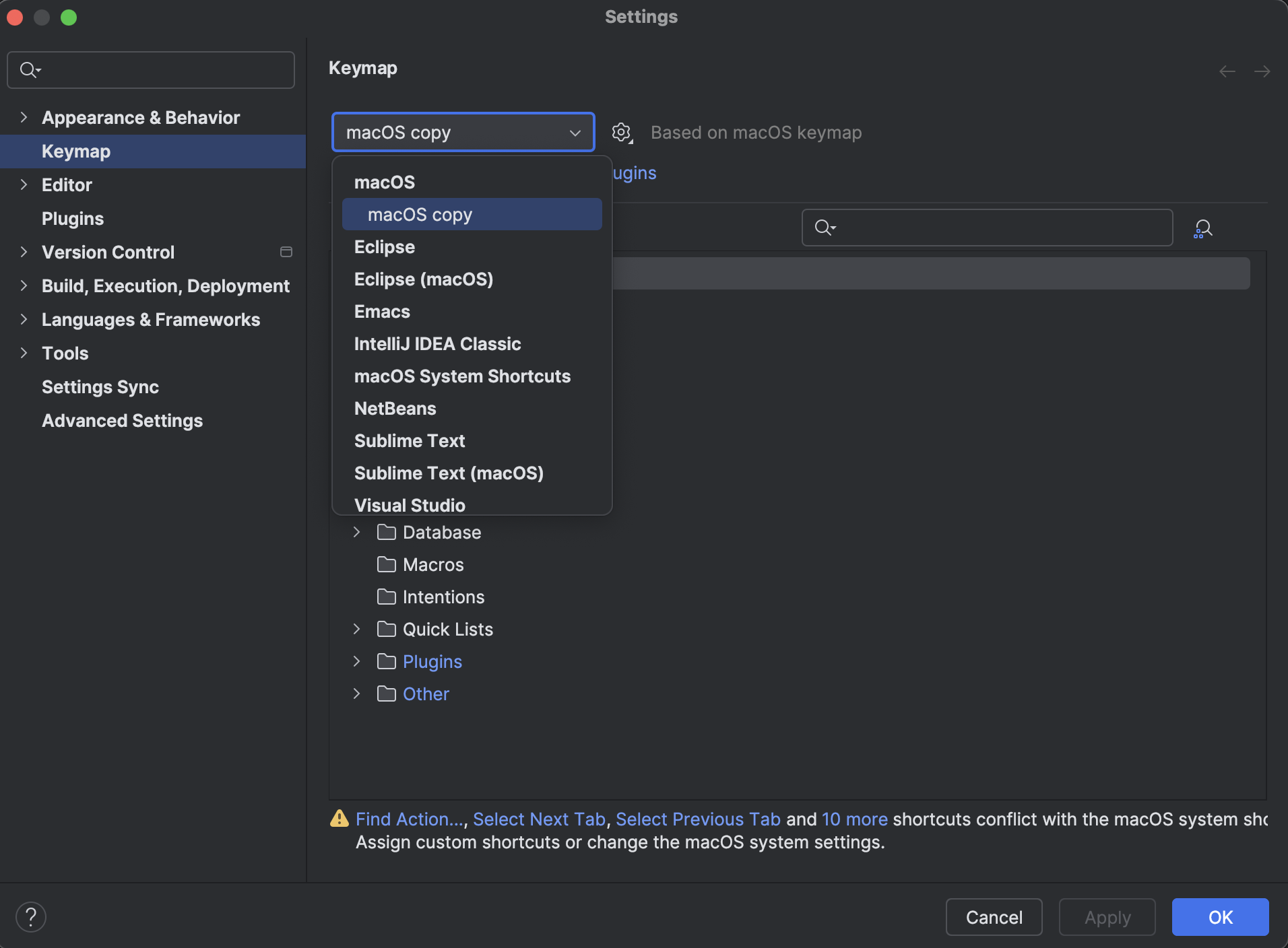Select IntelliJ IDEA Classic keymap
This screenshot has height=948, width=1288.
(x=437, y=343)
